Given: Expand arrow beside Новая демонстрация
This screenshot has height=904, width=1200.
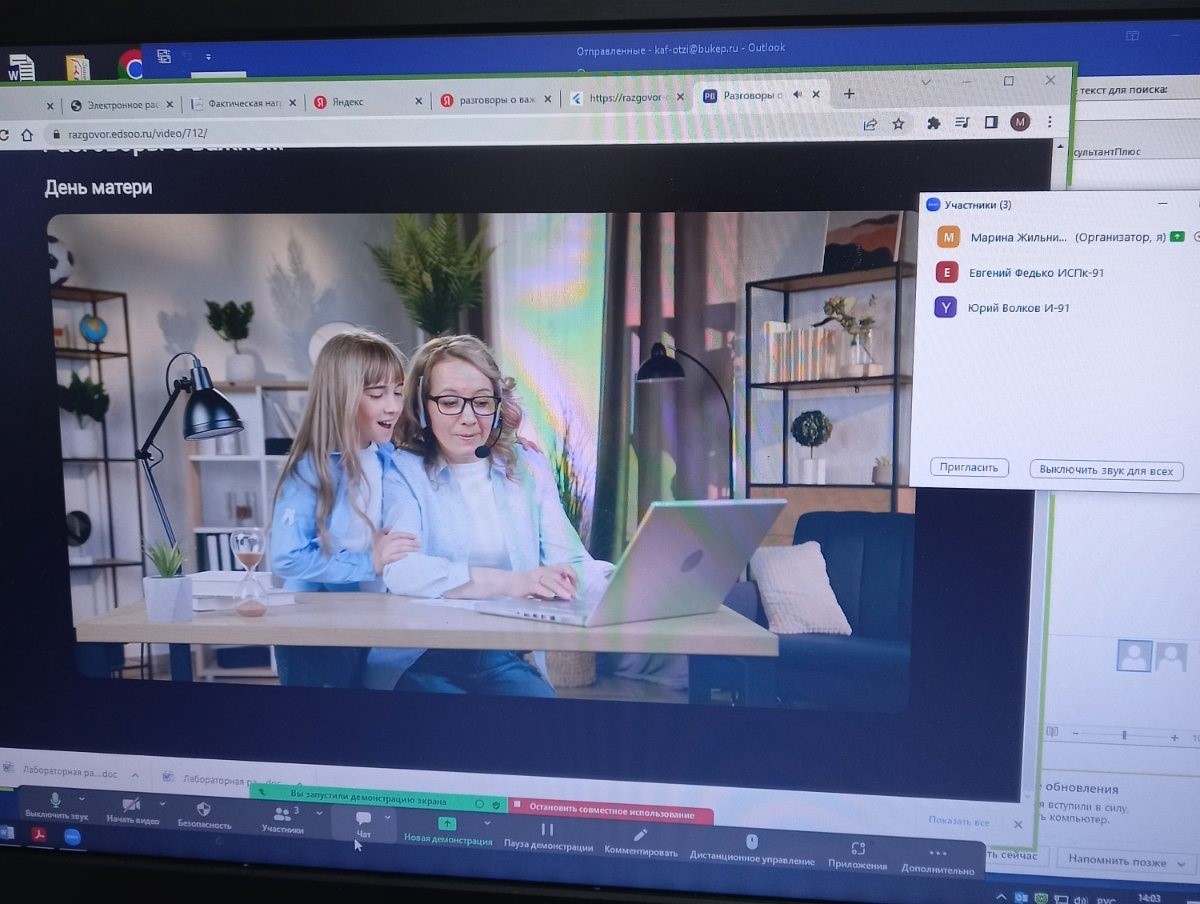Looking at the screenshot, I should (x=487, y=823).
